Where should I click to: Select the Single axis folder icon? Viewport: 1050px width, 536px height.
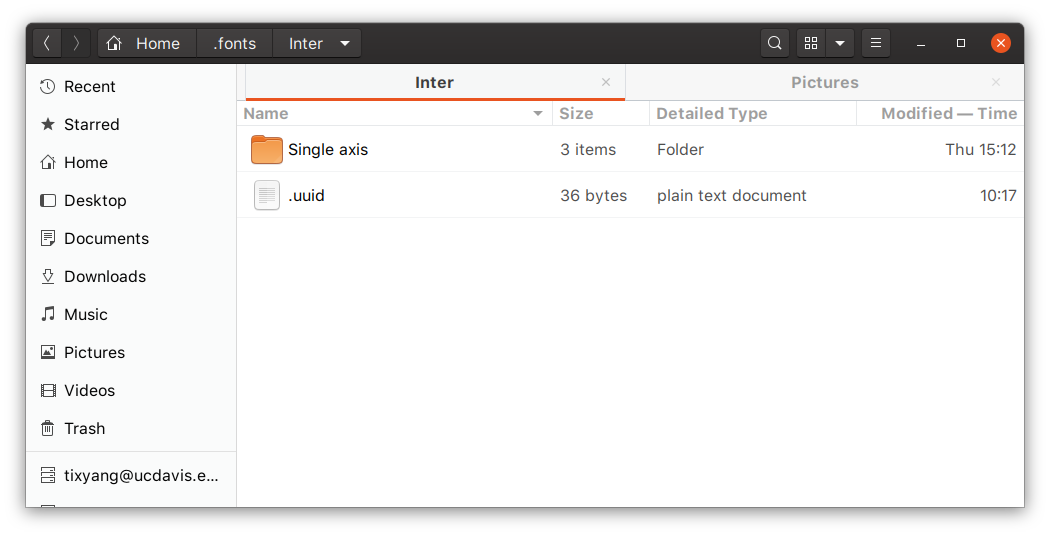[267, 149]
